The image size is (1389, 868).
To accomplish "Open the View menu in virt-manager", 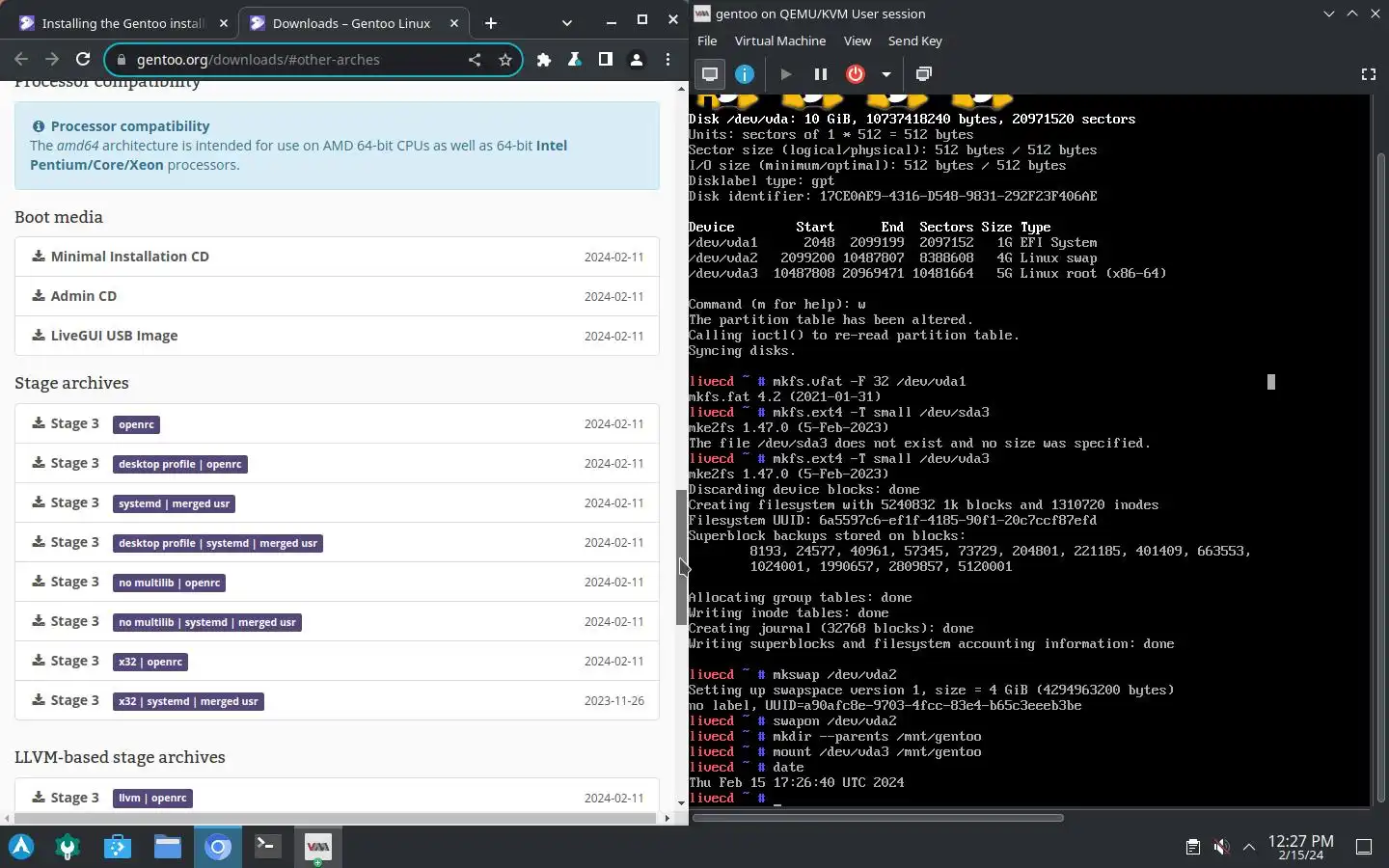I will (x=858, y=41).
